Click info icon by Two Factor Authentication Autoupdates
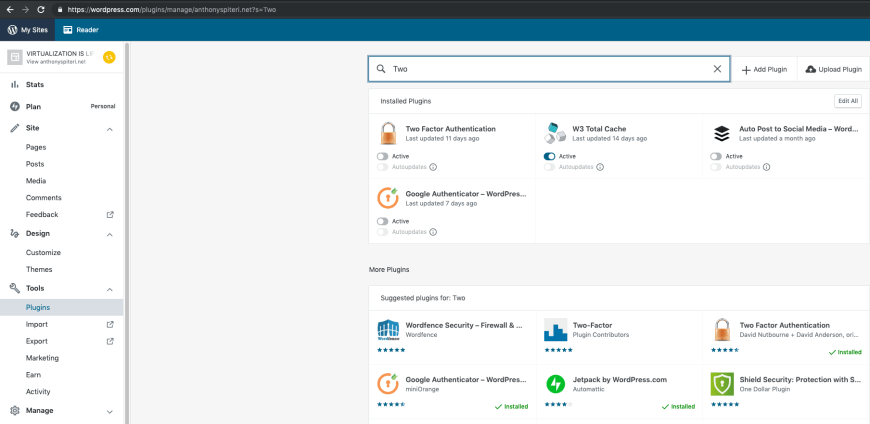This screenshot has height=424, width=870. [x=433, y=167]
